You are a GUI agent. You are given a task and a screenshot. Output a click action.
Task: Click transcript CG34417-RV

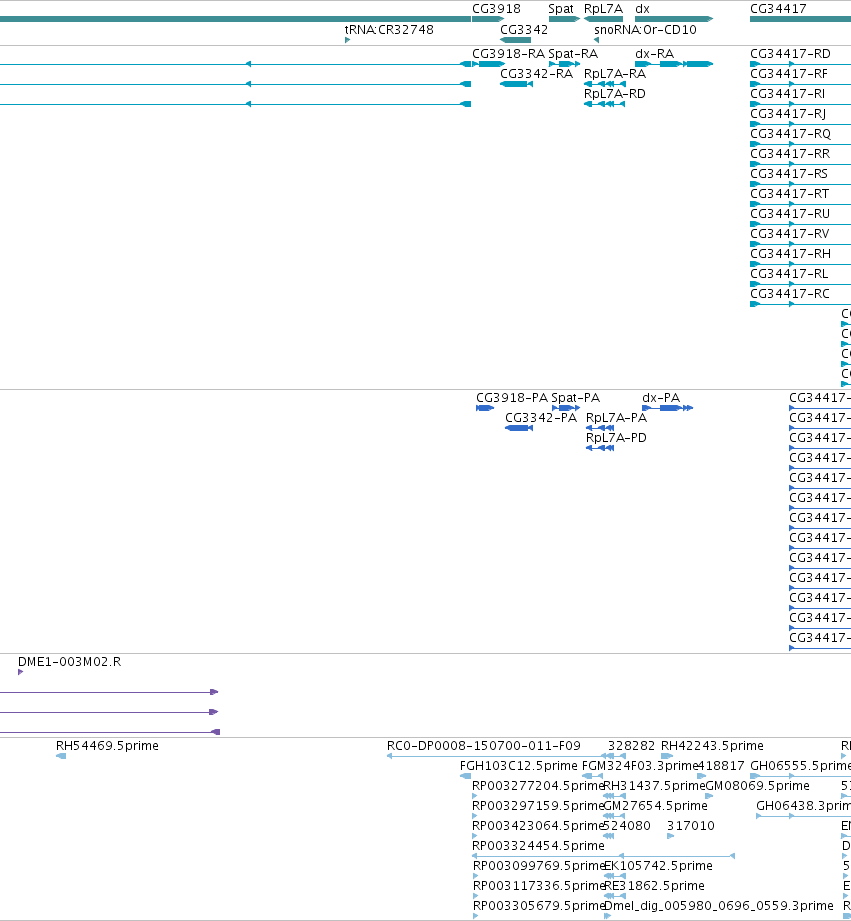[x=800, y=244]
